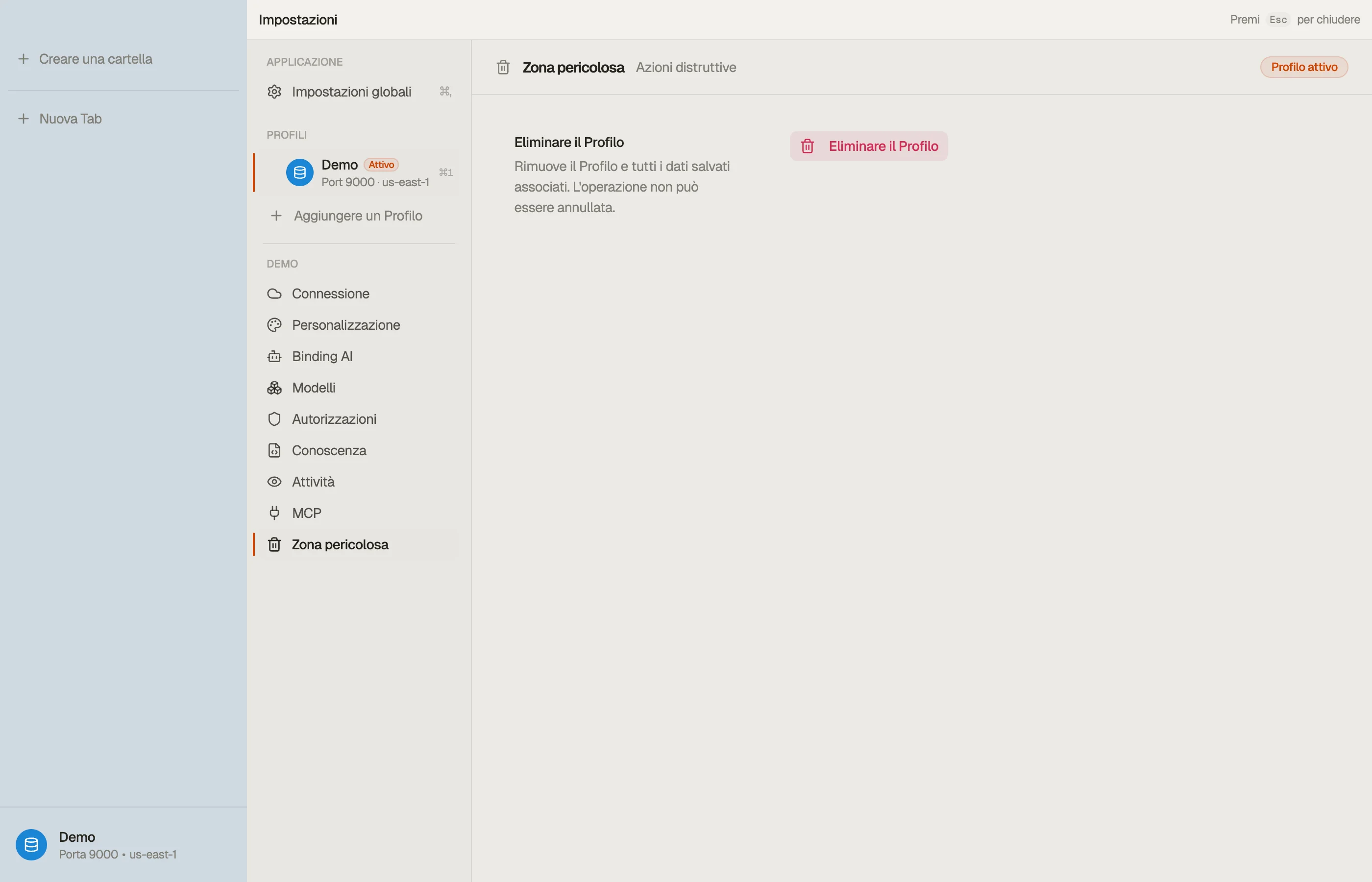Click the blue Demo database avatar in Profili
Viewport: 1372px width, 882px height.
pos(299,172)
